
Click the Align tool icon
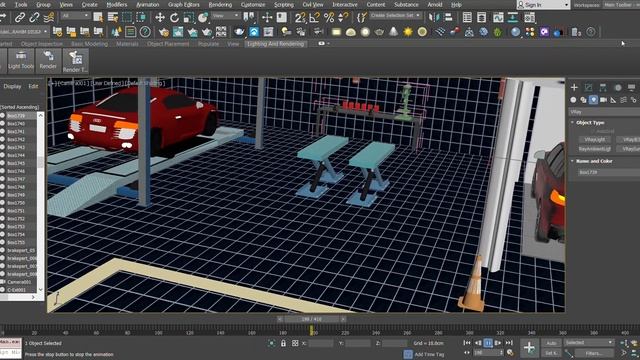tap(449, 18)
